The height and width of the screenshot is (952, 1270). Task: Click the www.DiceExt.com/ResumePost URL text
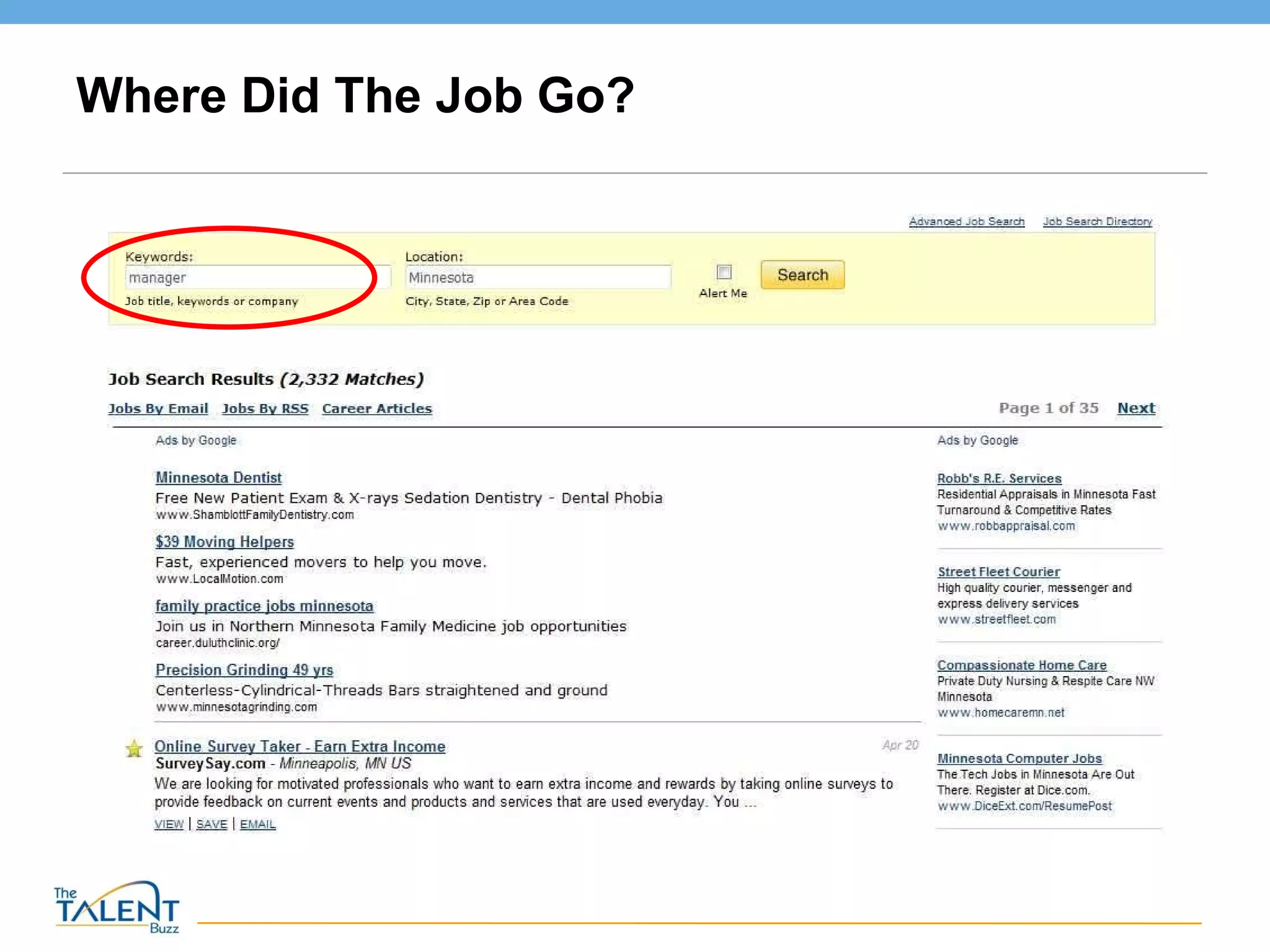(1024, 806)
